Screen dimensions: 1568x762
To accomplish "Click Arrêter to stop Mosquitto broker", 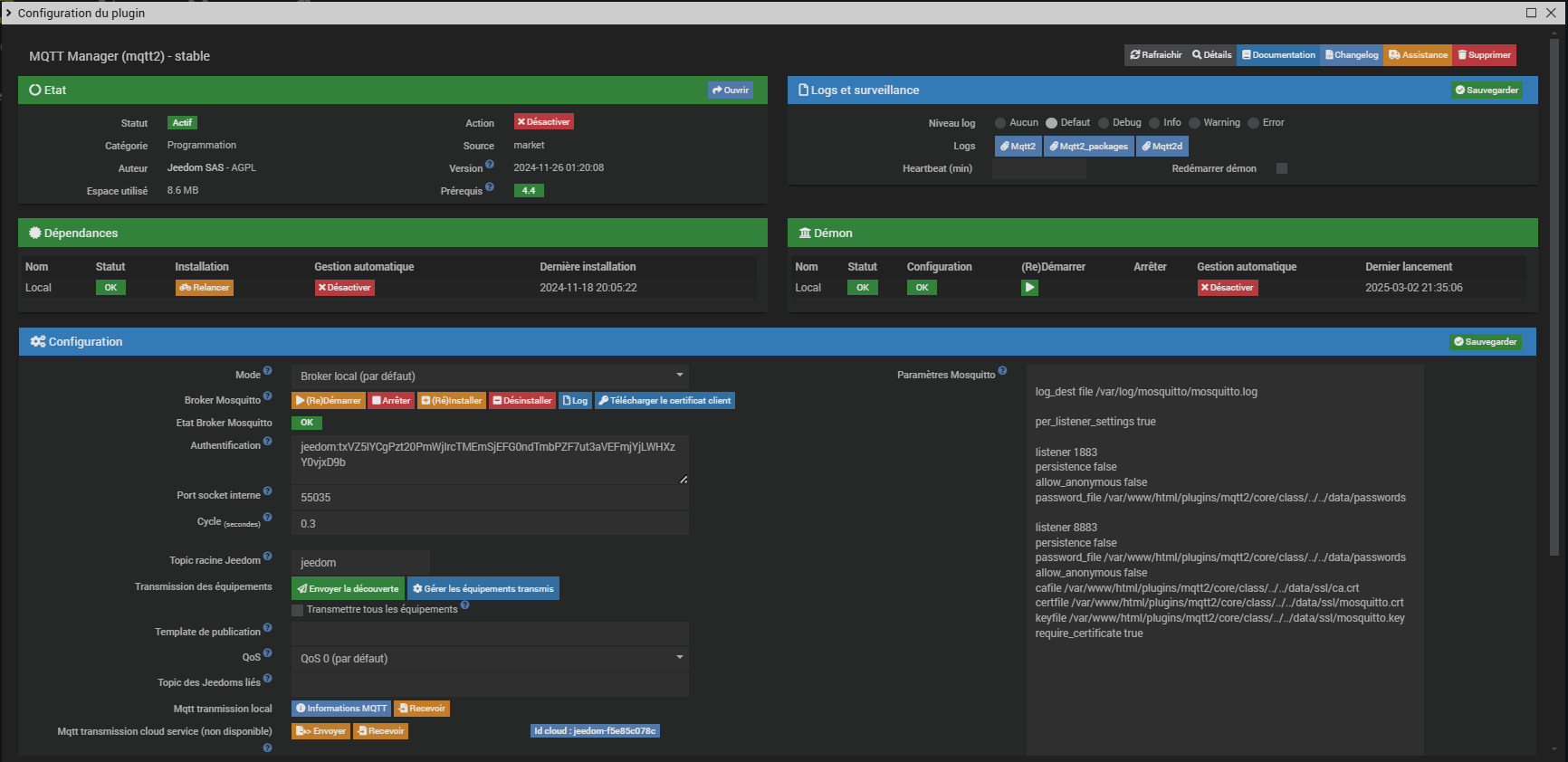I will point(391,401).
